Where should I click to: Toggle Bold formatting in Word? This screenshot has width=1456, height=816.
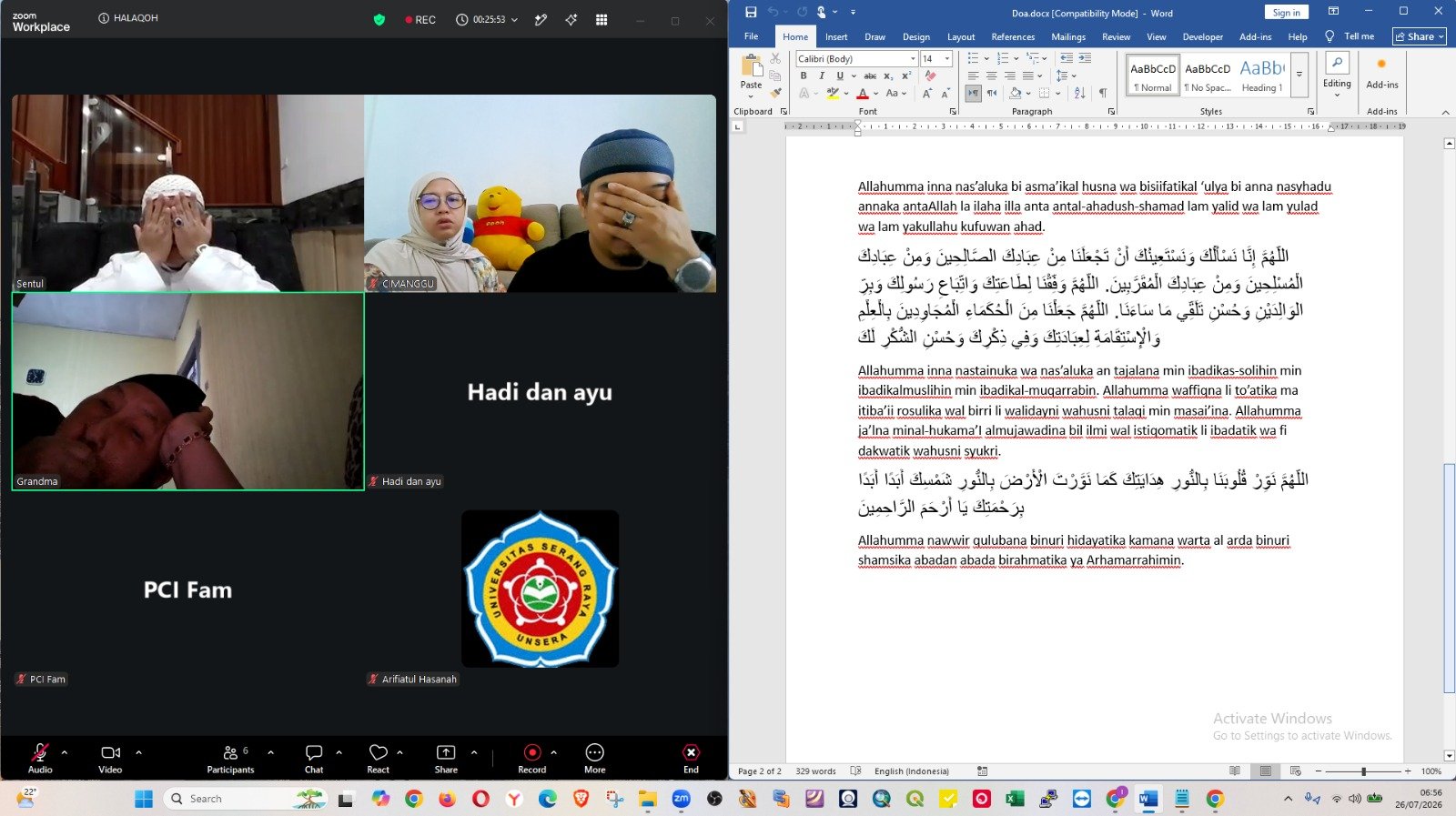tap(804, 76)
